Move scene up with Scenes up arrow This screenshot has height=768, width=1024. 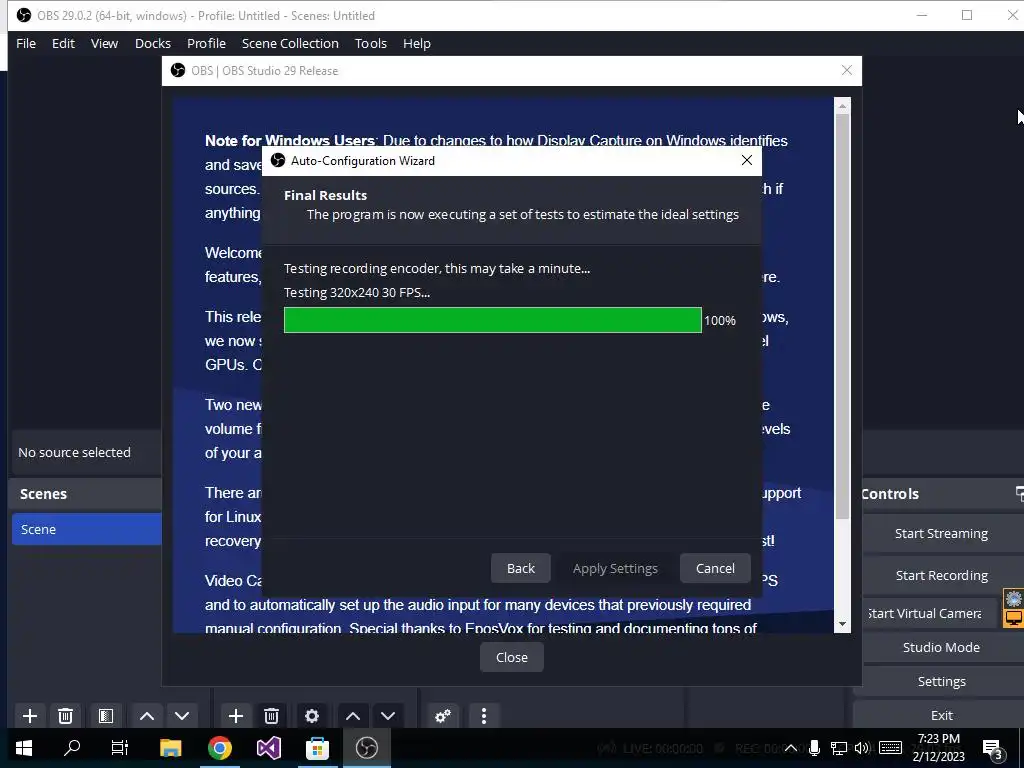(x=147, y=716)
